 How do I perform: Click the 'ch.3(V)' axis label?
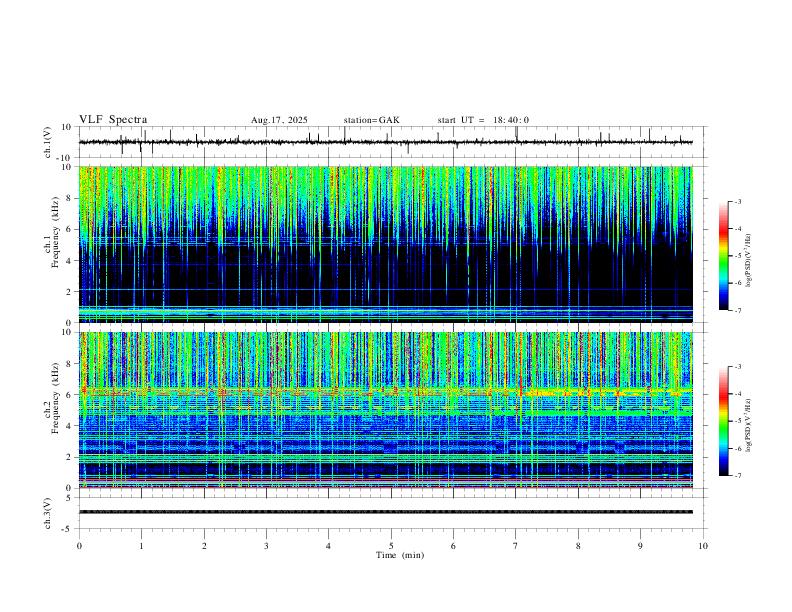click(48, 513)
